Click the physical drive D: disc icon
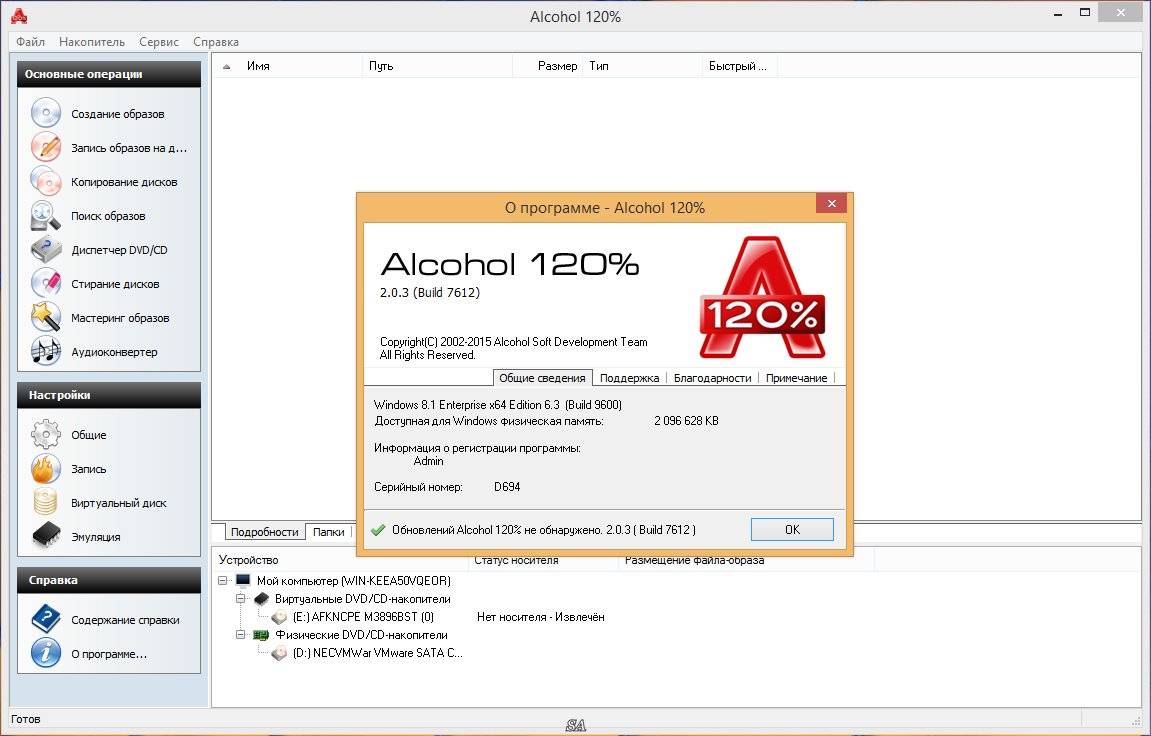This screenshot has height=736, width=1151. point(279,653)
